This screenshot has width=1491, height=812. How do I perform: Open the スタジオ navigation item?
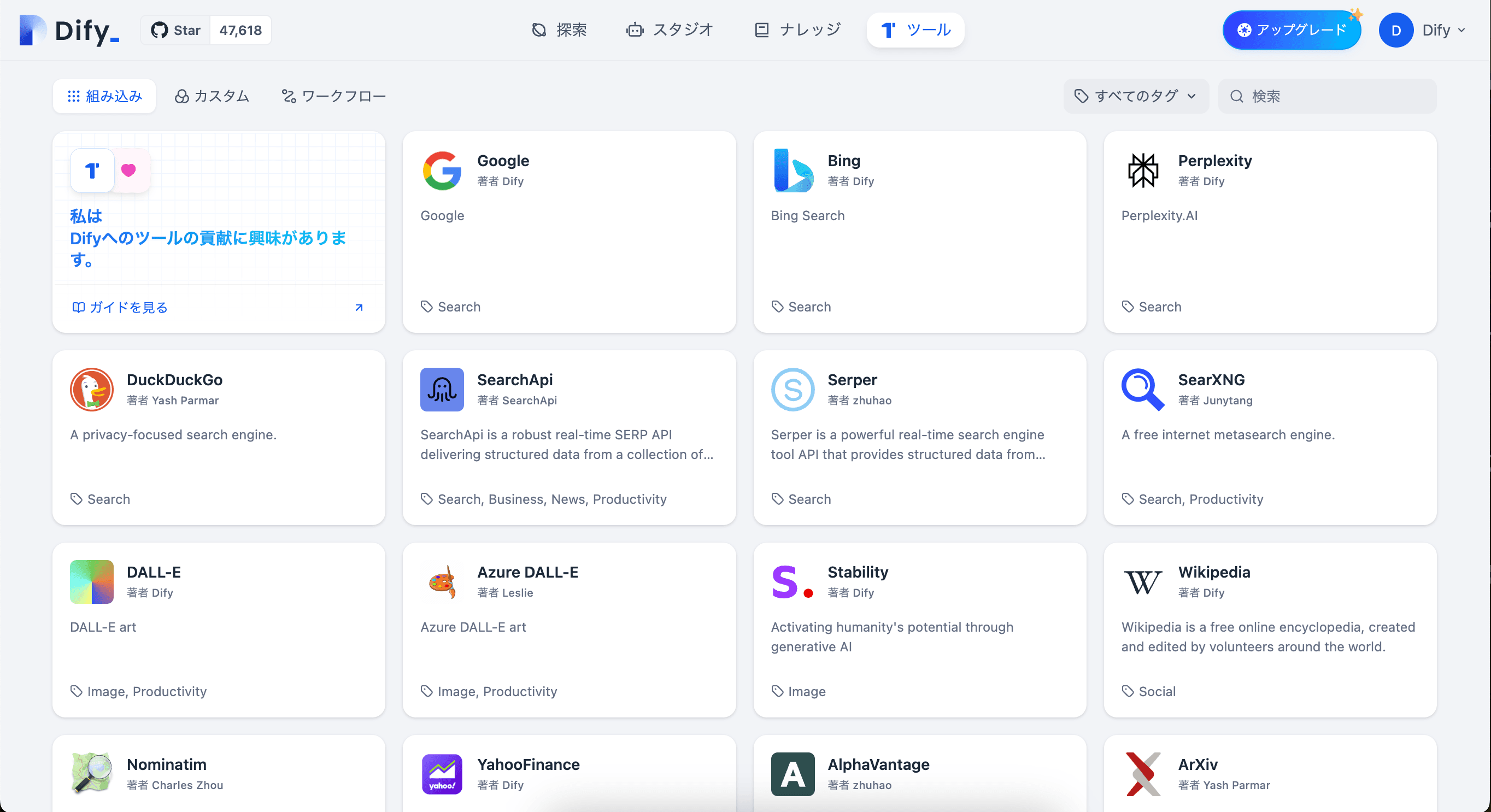pos(670,30)
